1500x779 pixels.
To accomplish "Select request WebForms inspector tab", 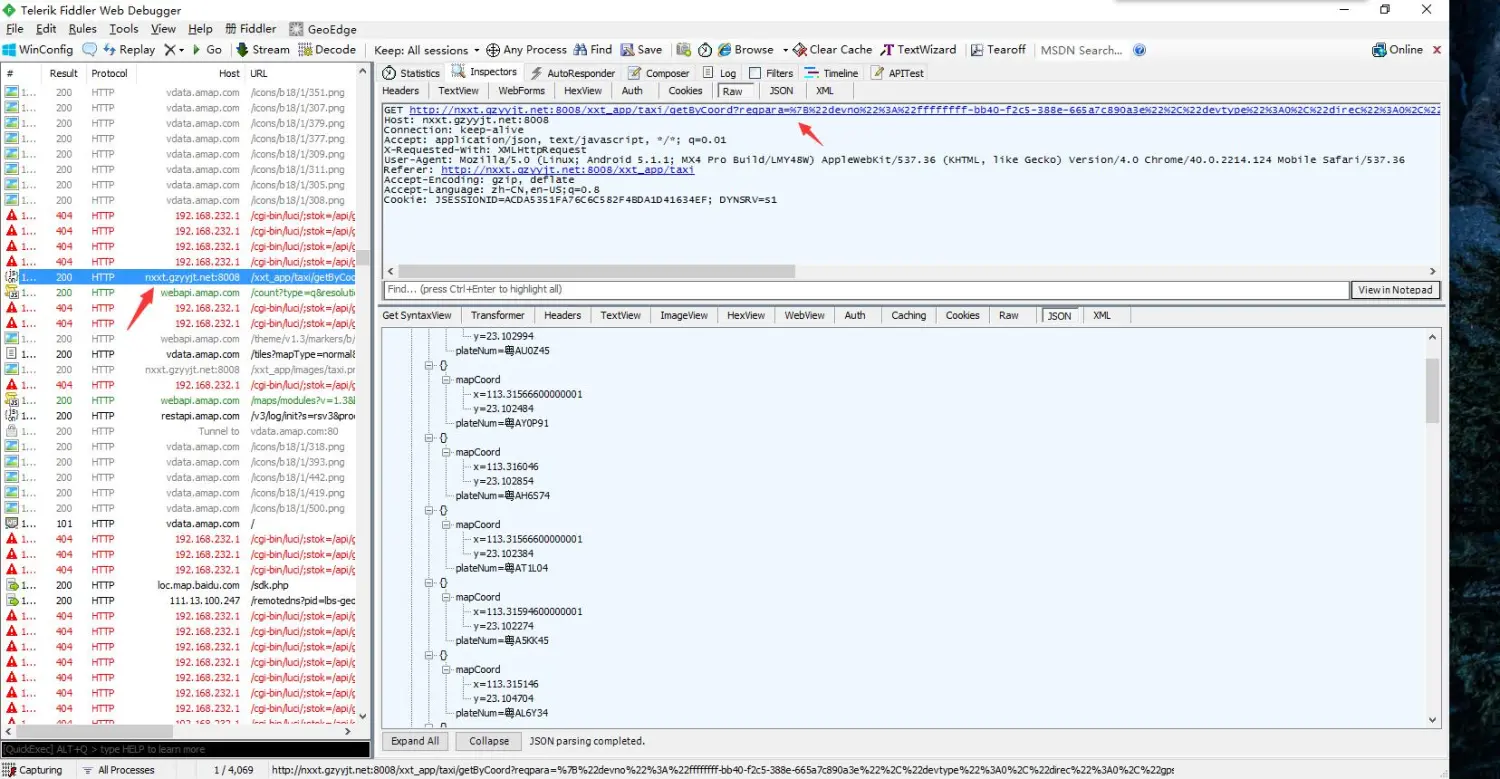I will [x=522, y=91].
